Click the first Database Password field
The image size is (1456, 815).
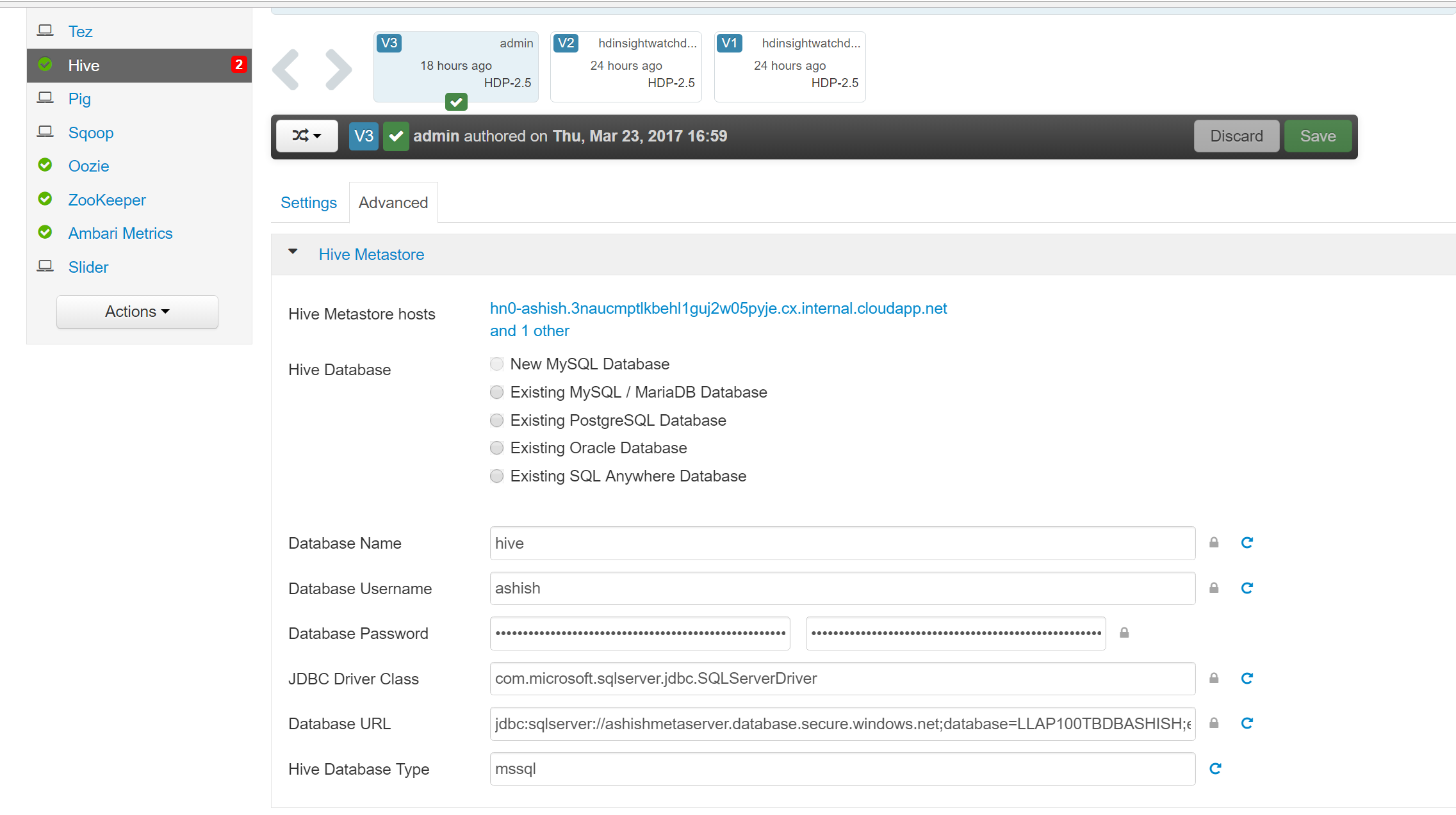click(x=640, y=634)
